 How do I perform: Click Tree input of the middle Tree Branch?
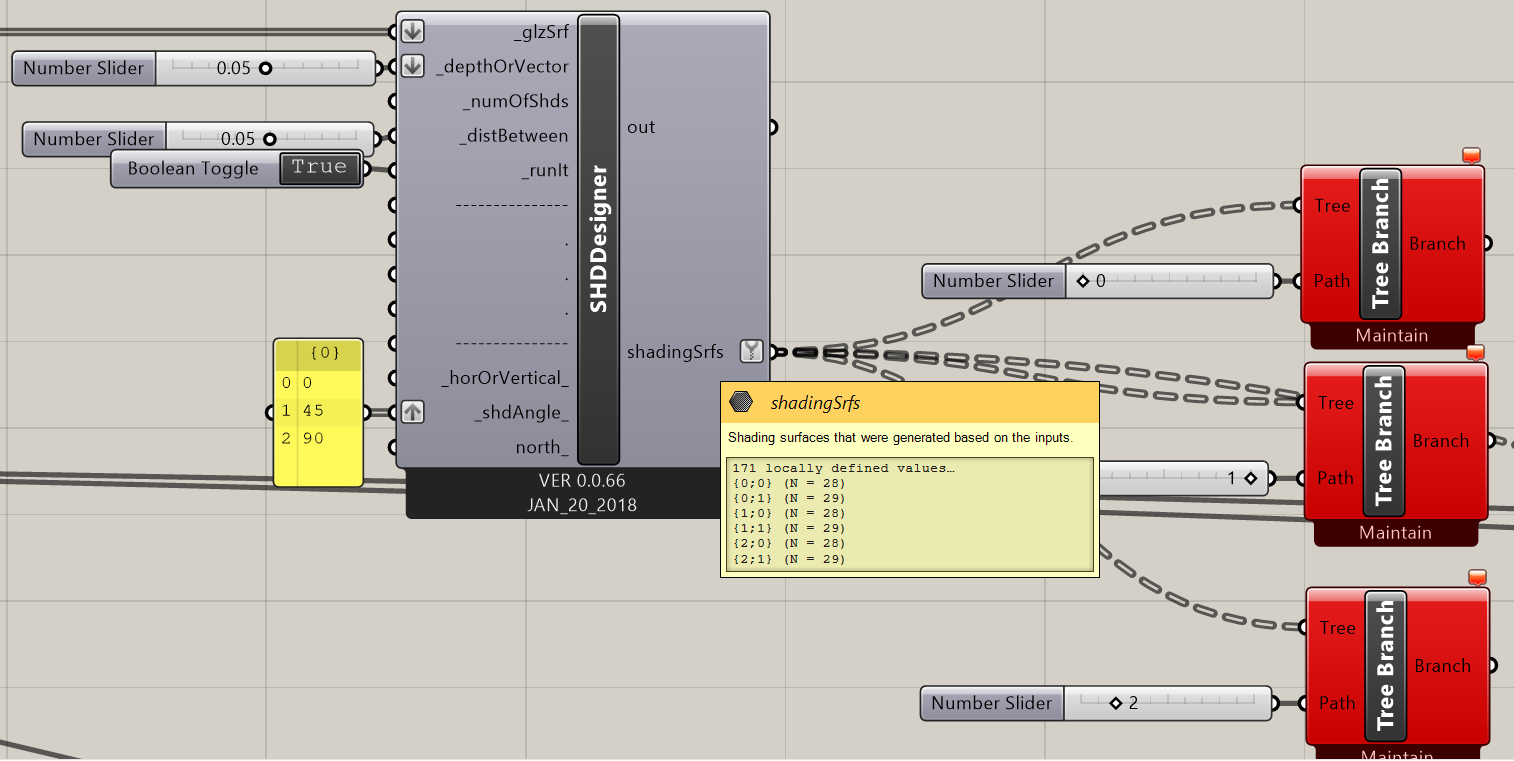pyautogui.click(x=1335, y=402)
